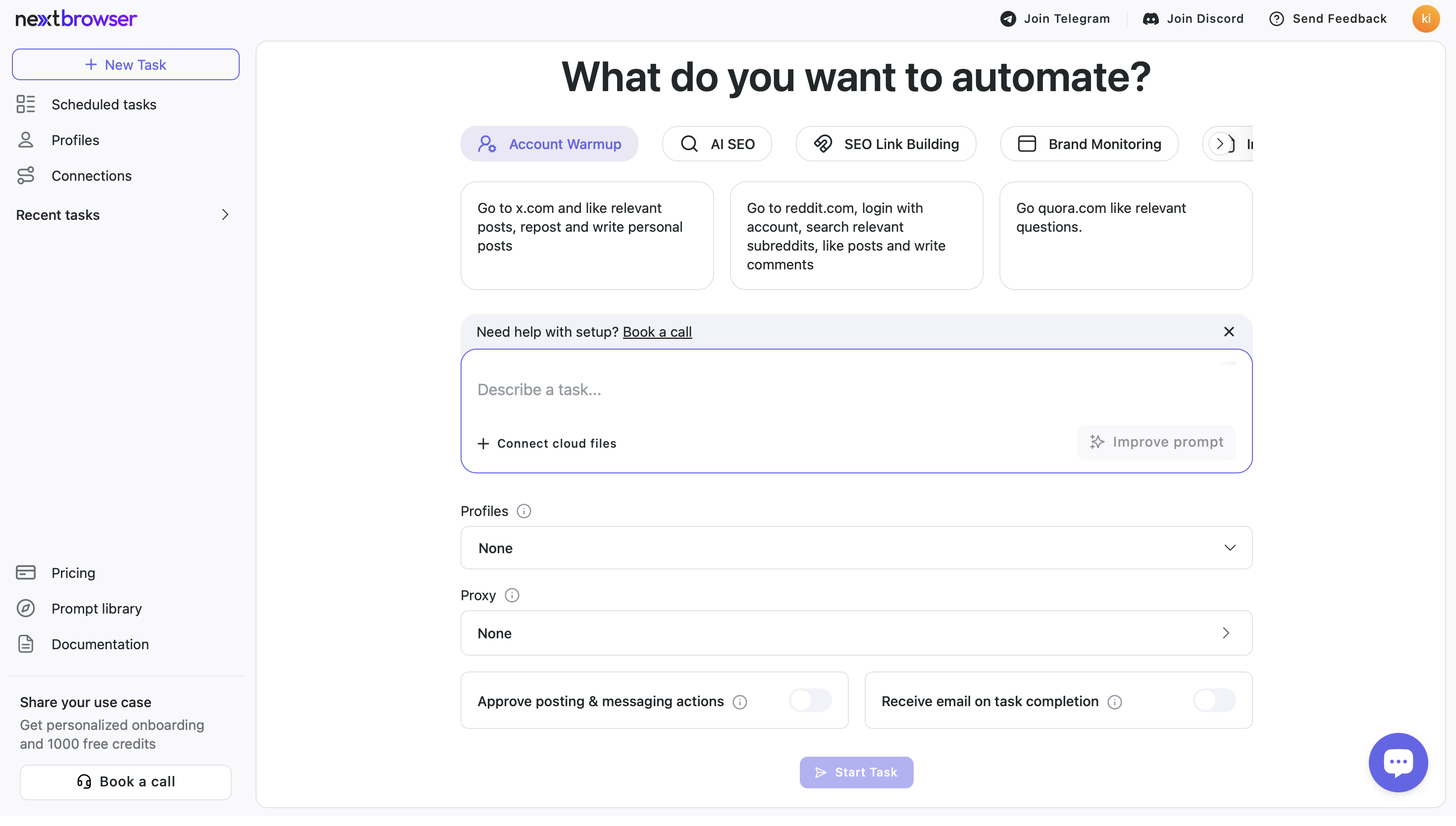The width and height of the screenshot is (1456, 826).
Task: Click the AI SEO magnifier icon
Action: [689, 144]
